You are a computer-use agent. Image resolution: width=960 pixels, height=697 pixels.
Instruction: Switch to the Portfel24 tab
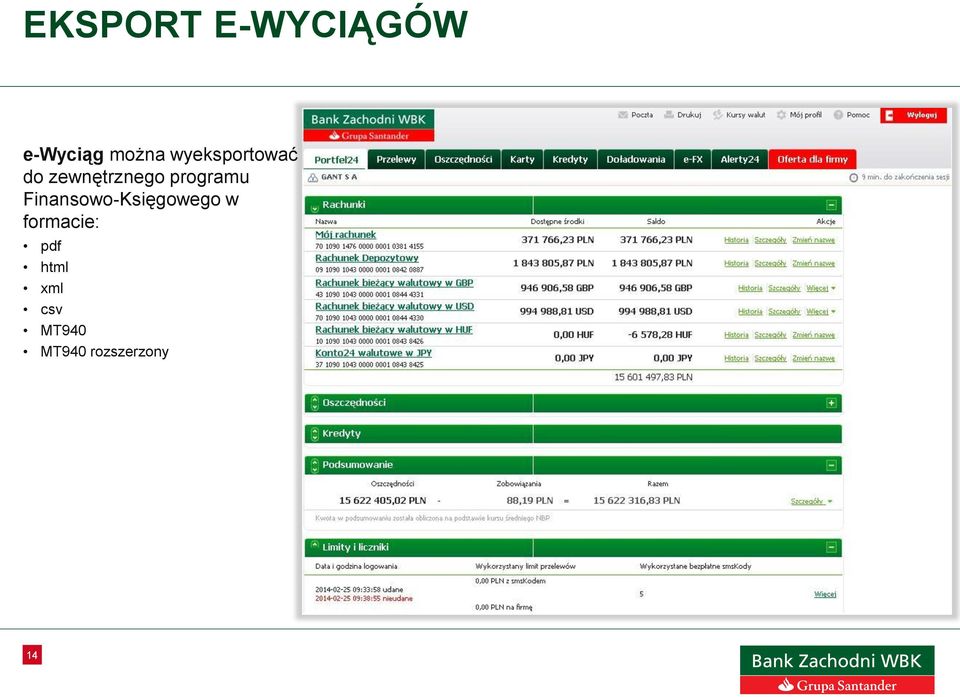[336, 160]
